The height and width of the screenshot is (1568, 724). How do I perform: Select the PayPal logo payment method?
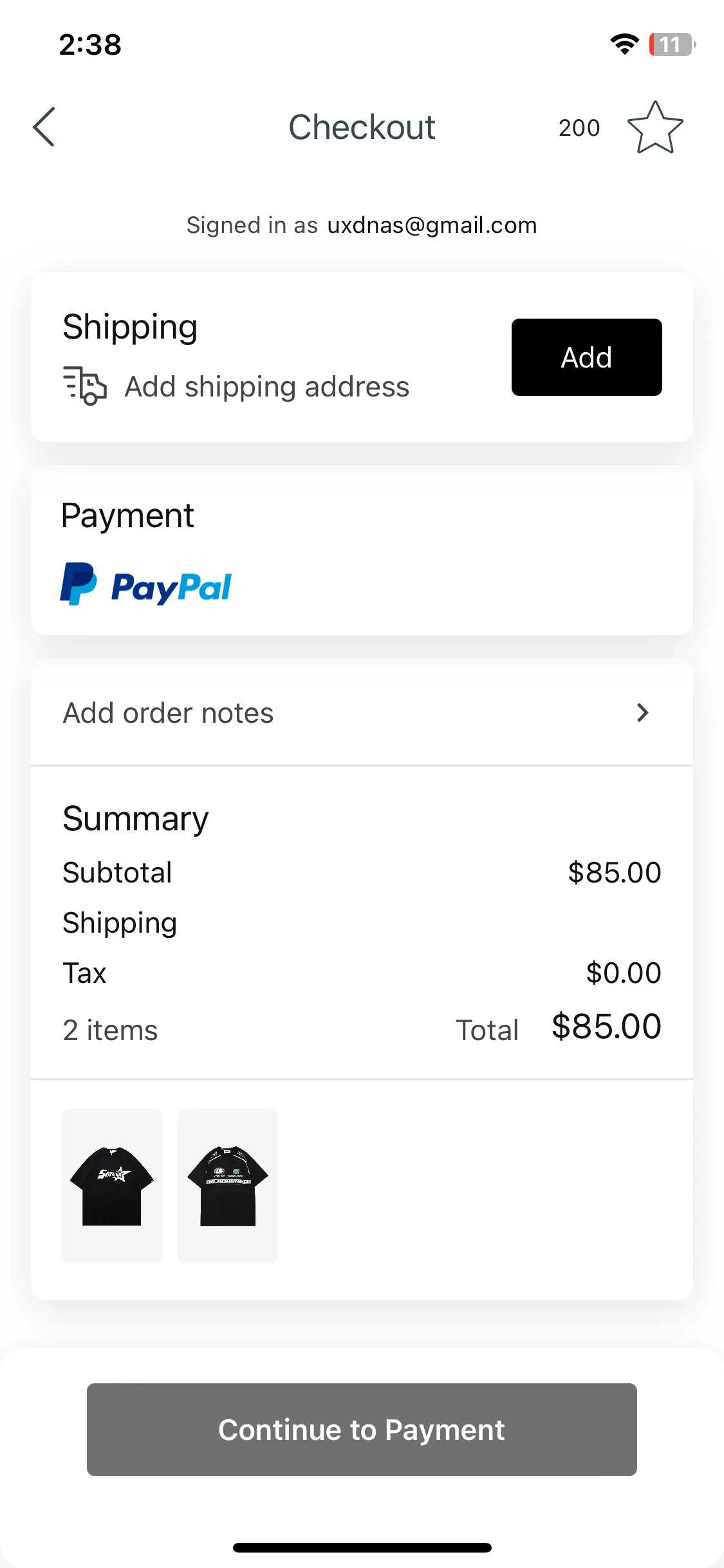pos(146,584)
